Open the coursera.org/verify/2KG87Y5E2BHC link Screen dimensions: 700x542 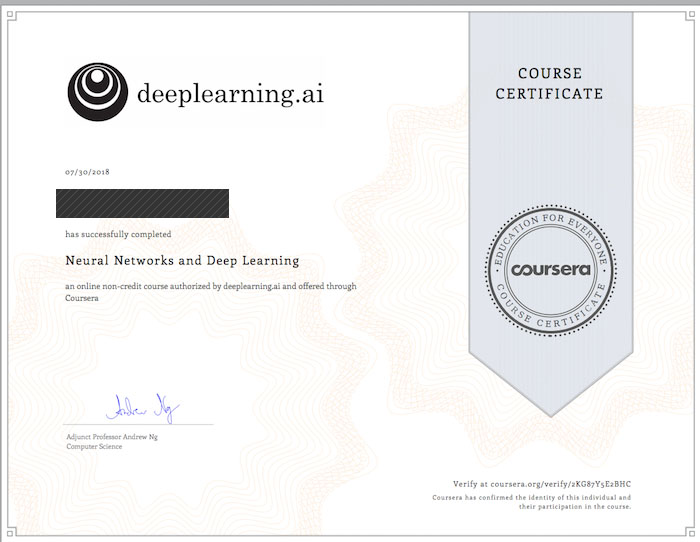click(x=560, y=484)
